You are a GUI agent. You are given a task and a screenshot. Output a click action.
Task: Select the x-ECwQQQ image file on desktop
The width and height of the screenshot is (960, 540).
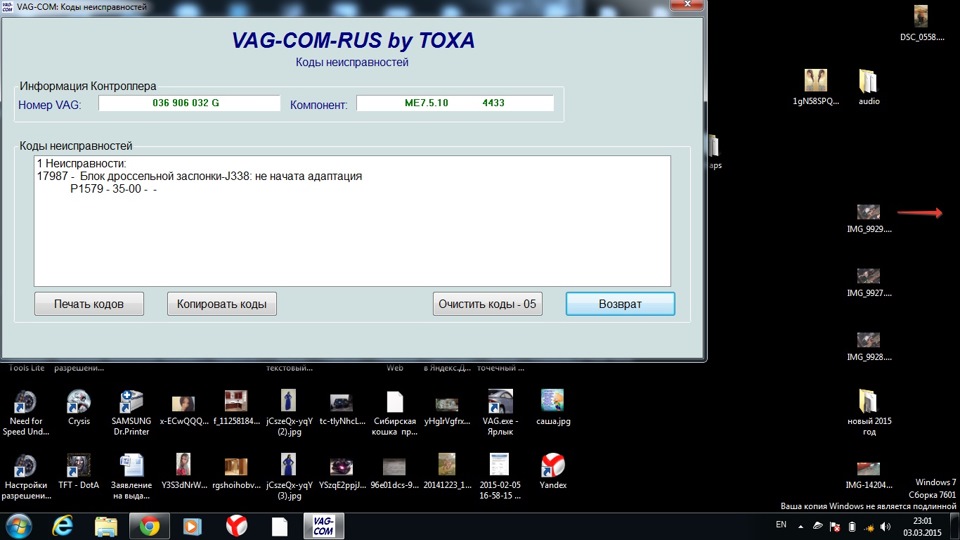184,409
